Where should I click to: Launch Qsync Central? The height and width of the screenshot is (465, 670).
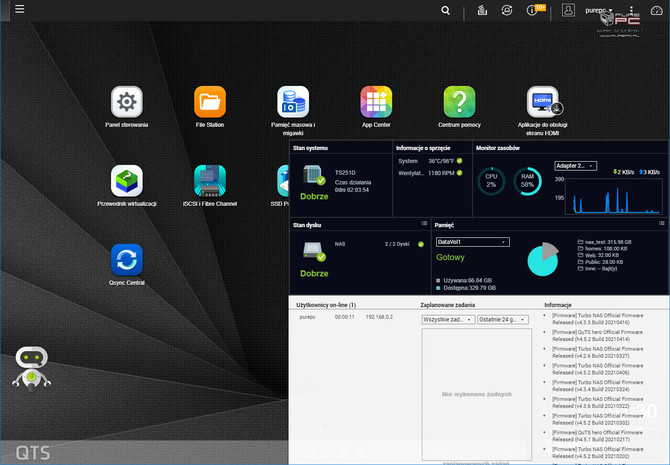pyautogui.click(x=126, y=260)
